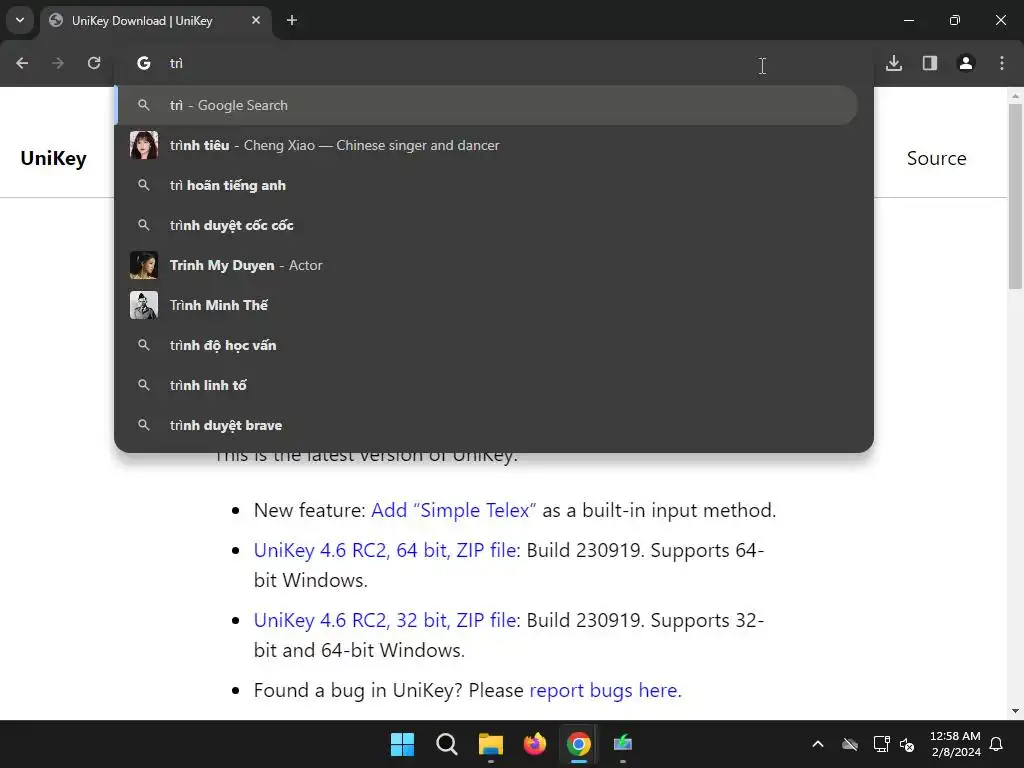The height and width of the screenshot is (768, 1024).
Task: Choose 'trình tiêu' Cheng Xiao suggestion
Action: coord(487,145)
